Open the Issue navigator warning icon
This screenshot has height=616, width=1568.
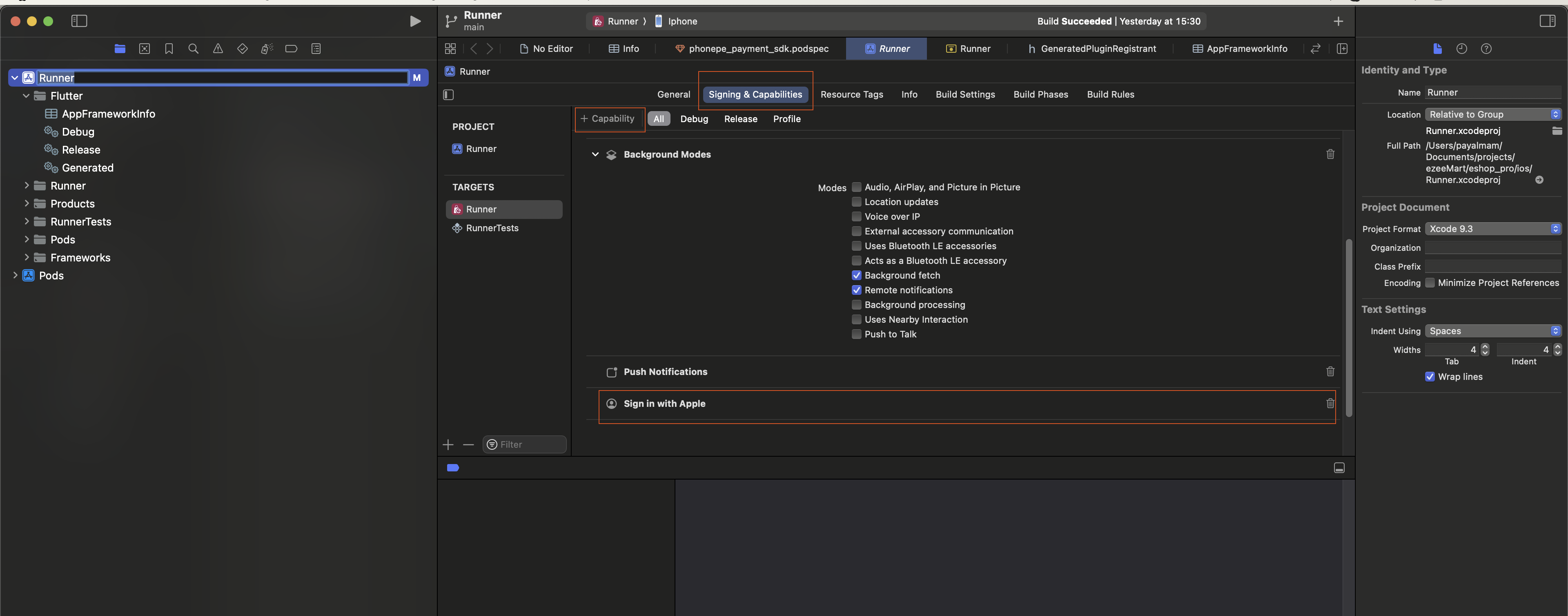tap(218, 49)
